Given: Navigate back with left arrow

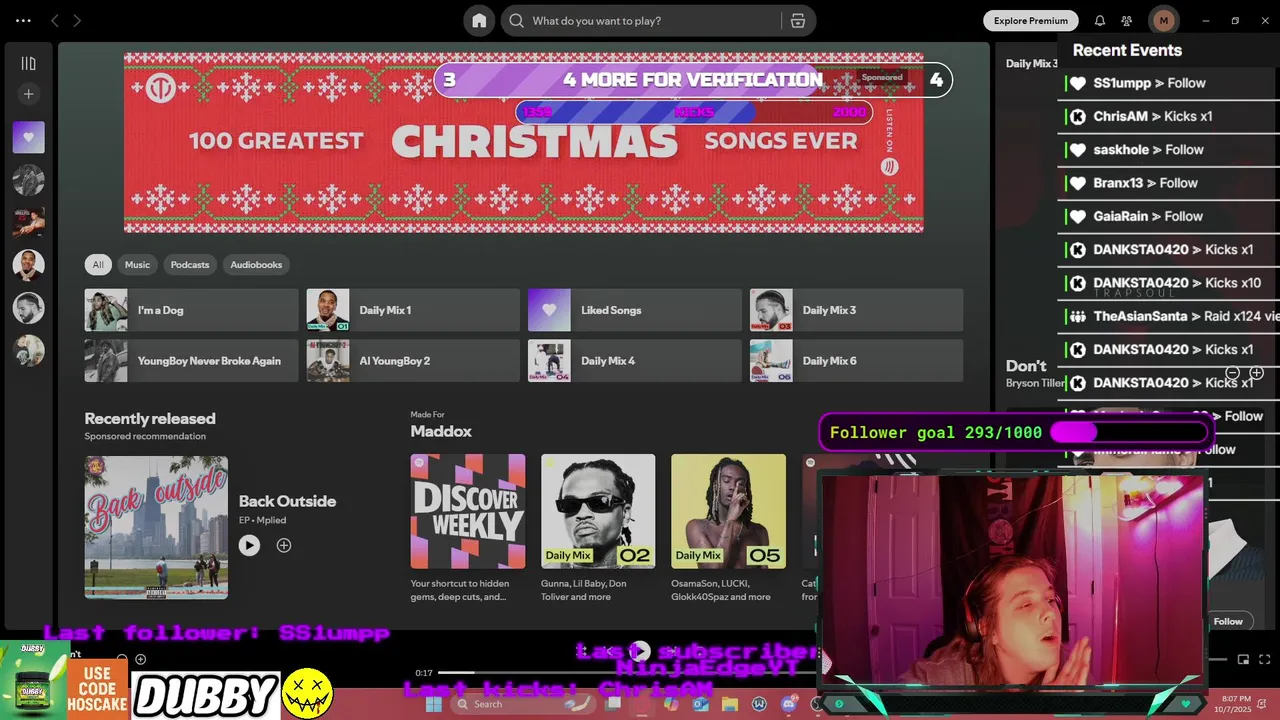Looking at the screenshot, I should (55, 21).
